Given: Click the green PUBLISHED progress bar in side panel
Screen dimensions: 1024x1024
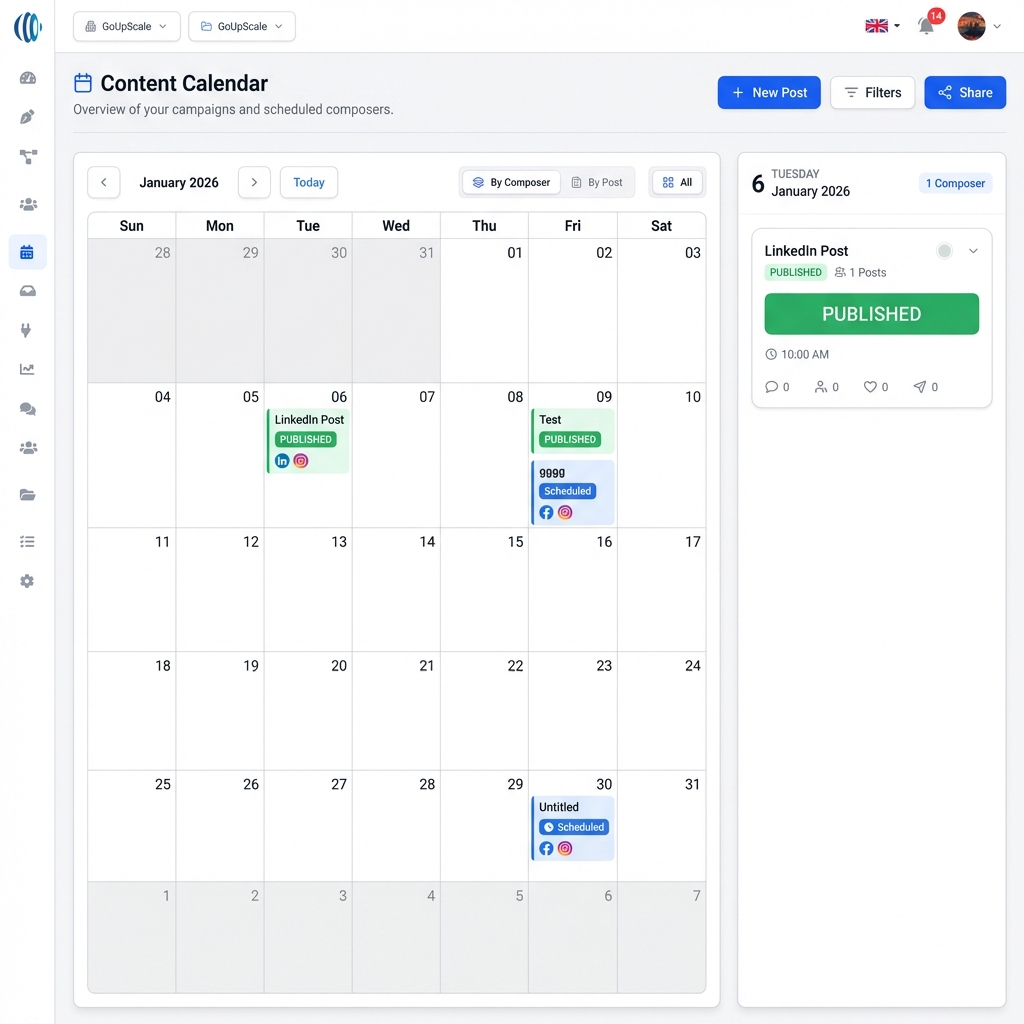Looking at the screenshot, I should [871, 313].
